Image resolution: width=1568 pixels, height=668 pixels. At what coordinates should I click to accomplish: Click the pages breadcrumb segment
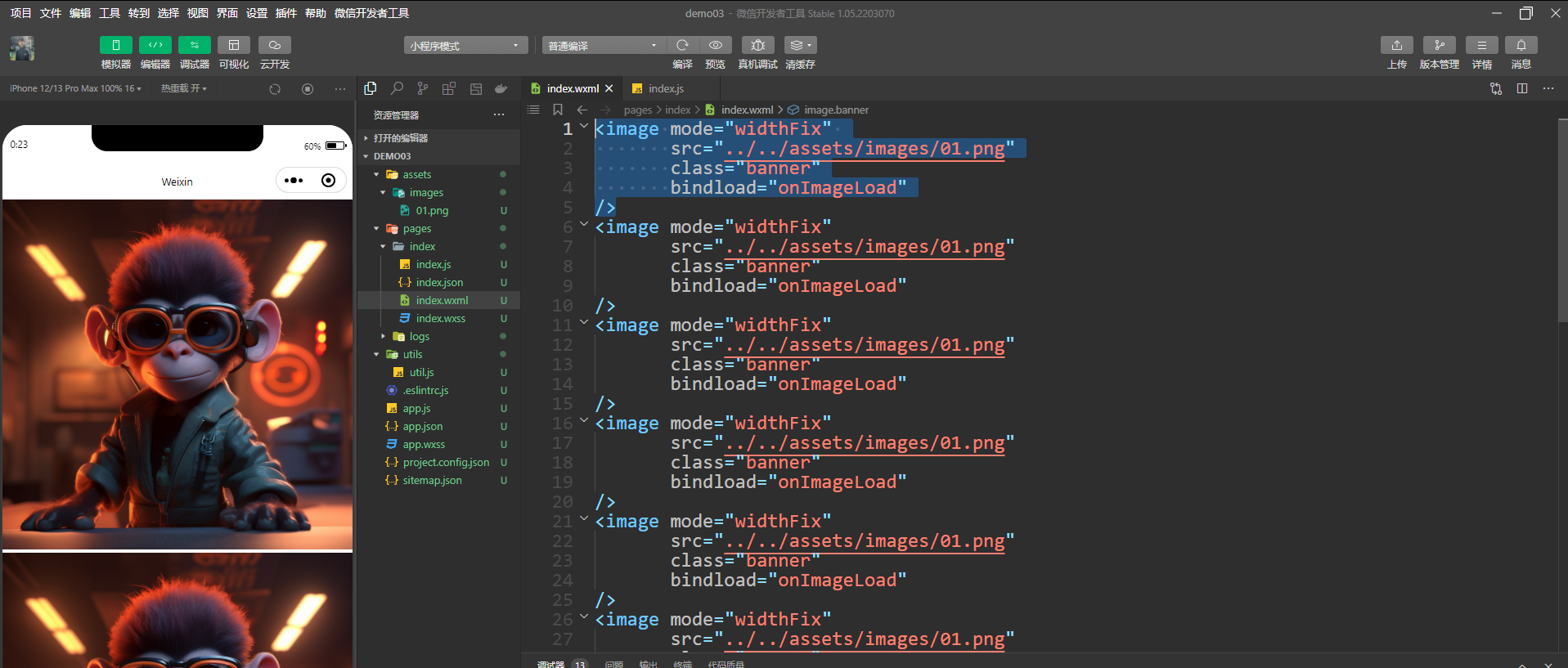638,110
